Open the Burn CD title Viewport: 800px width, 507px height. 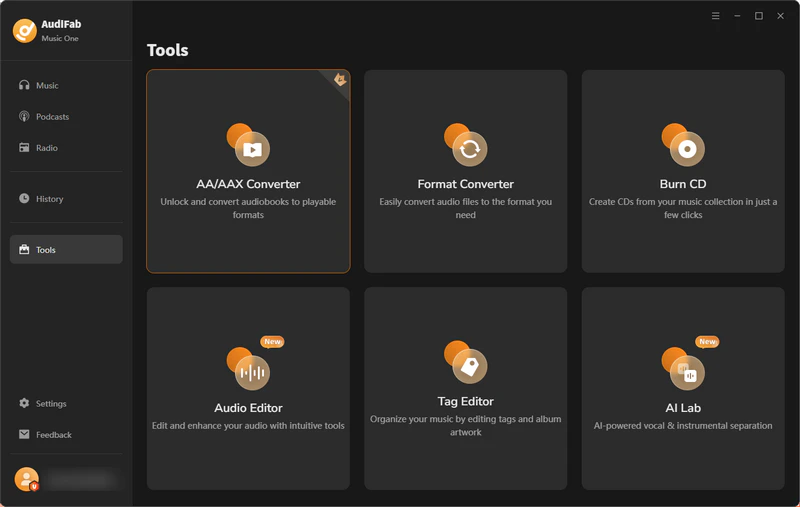[683, 184]
